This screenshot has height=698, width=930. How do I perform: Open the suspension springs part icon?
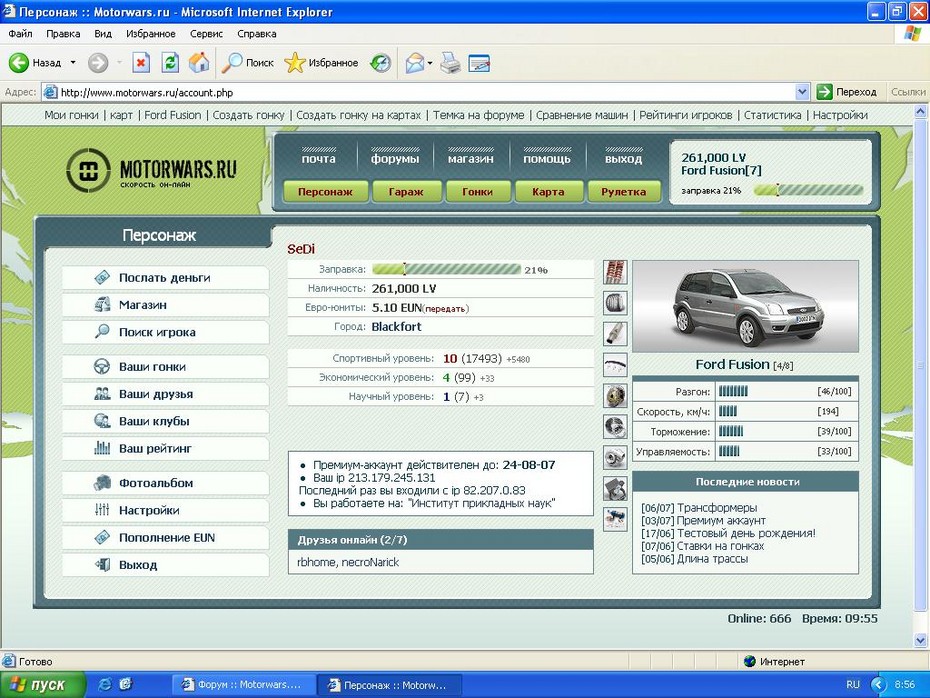click(615, 272)
